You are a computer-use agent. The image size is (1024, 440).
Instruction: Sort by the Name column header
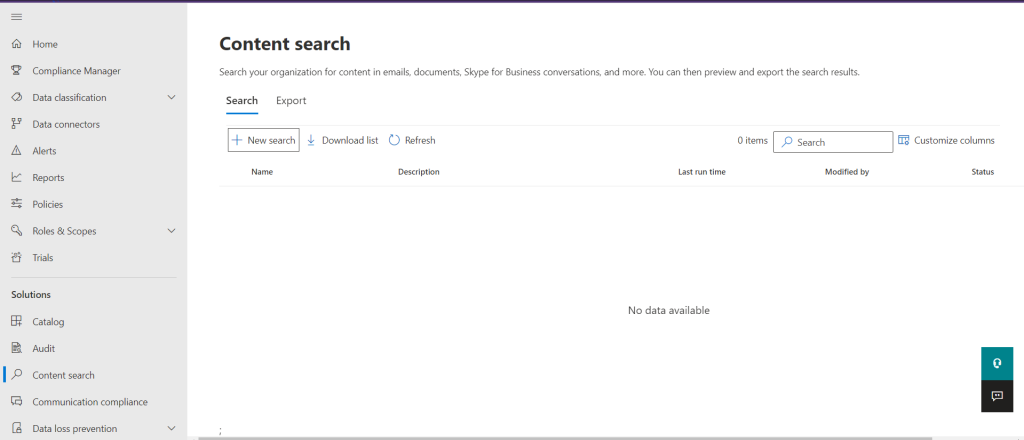coord(262,172)
